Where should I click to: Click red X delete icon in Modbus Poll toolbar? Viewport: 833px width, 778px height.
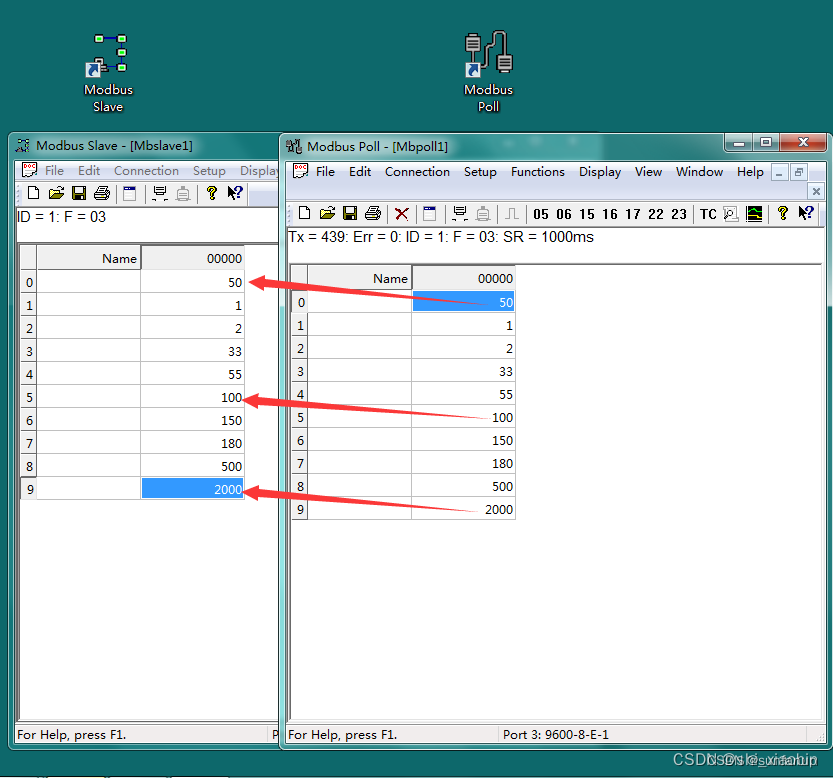tap(402, 214)
